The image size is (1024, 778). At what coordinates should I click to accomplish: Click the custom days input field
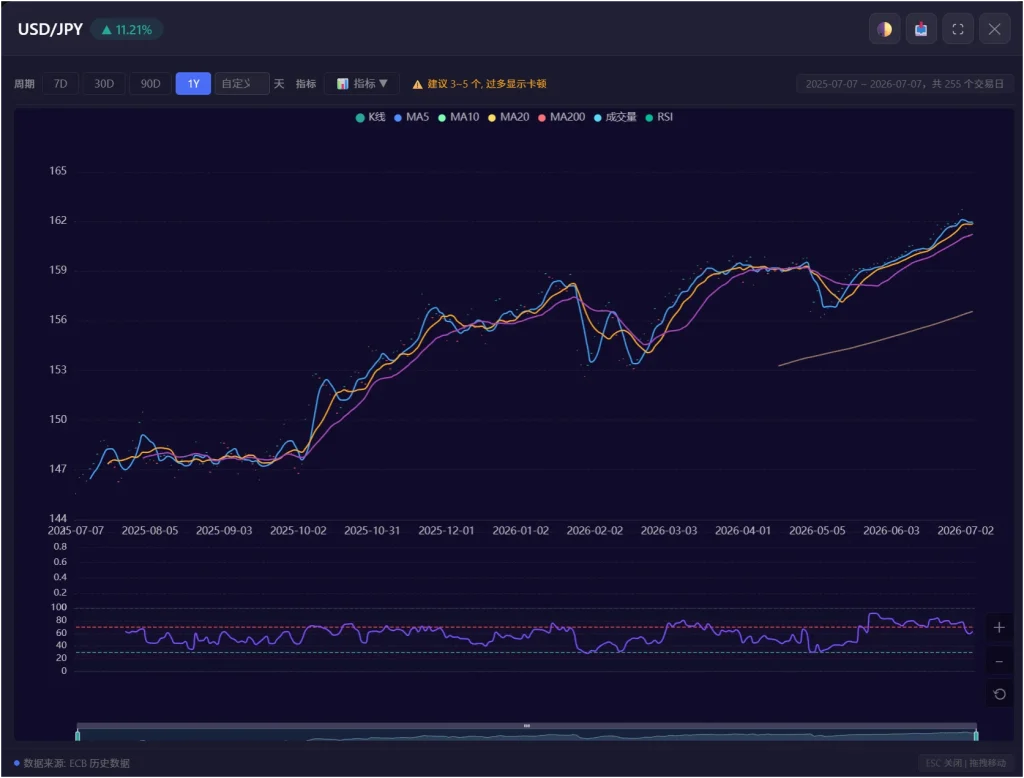click(242, 84)
